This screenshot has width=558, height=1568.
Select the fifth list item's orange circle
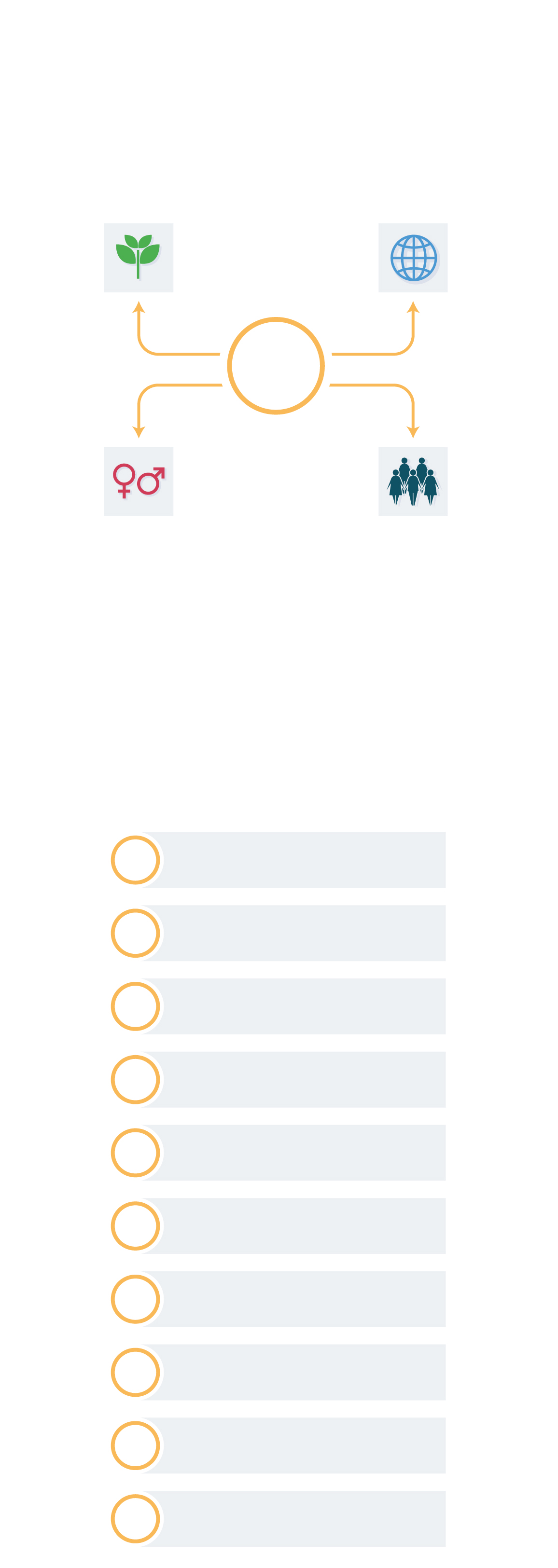click(x=135, y=1153)
